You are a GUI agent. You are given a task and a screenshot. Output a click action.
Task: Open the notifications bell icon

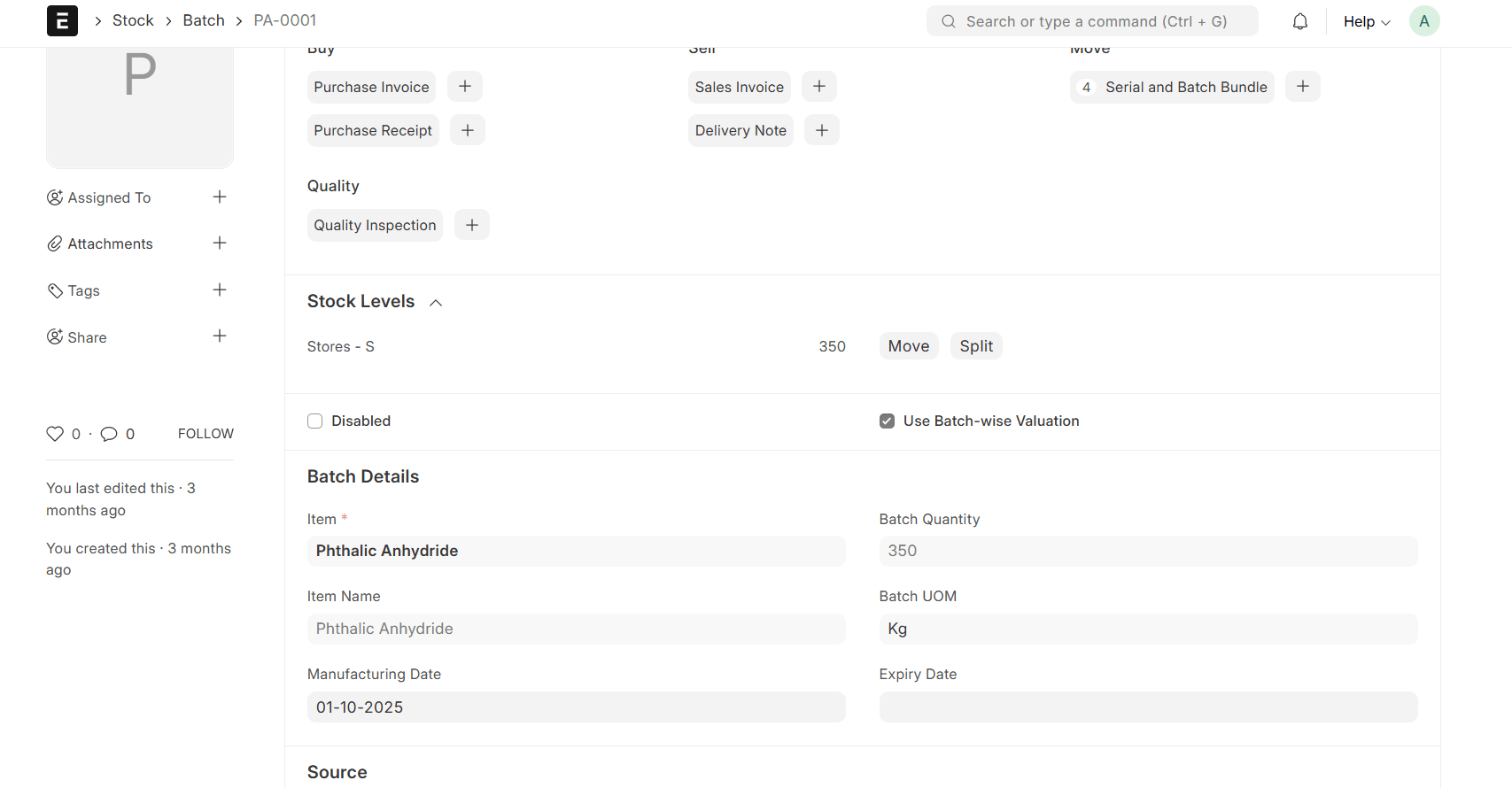[1299, 21]
